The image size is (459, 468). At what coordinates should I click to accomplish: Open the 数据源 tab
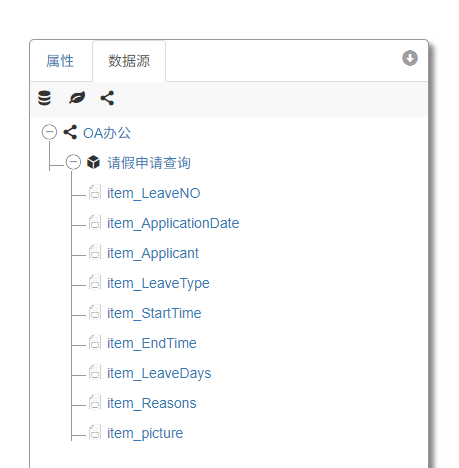pos(129,61)
